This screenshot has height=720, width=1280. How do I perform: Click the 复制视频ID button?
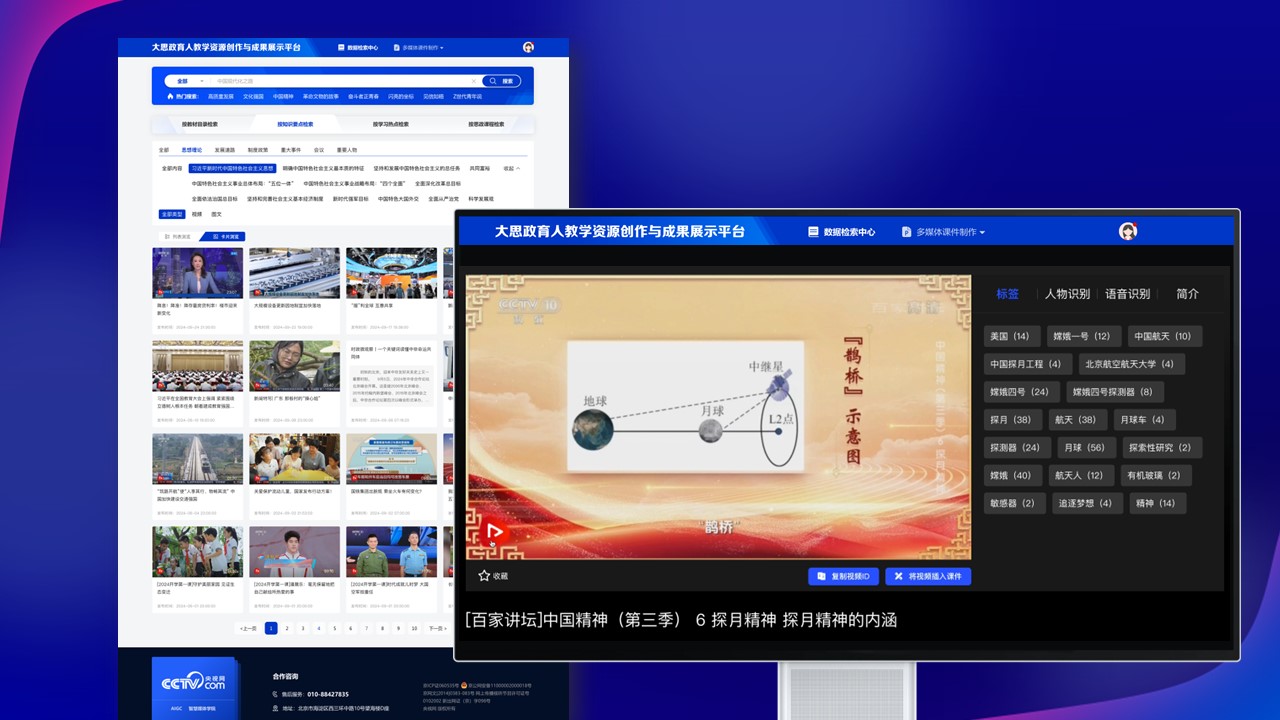coord(843,576)
